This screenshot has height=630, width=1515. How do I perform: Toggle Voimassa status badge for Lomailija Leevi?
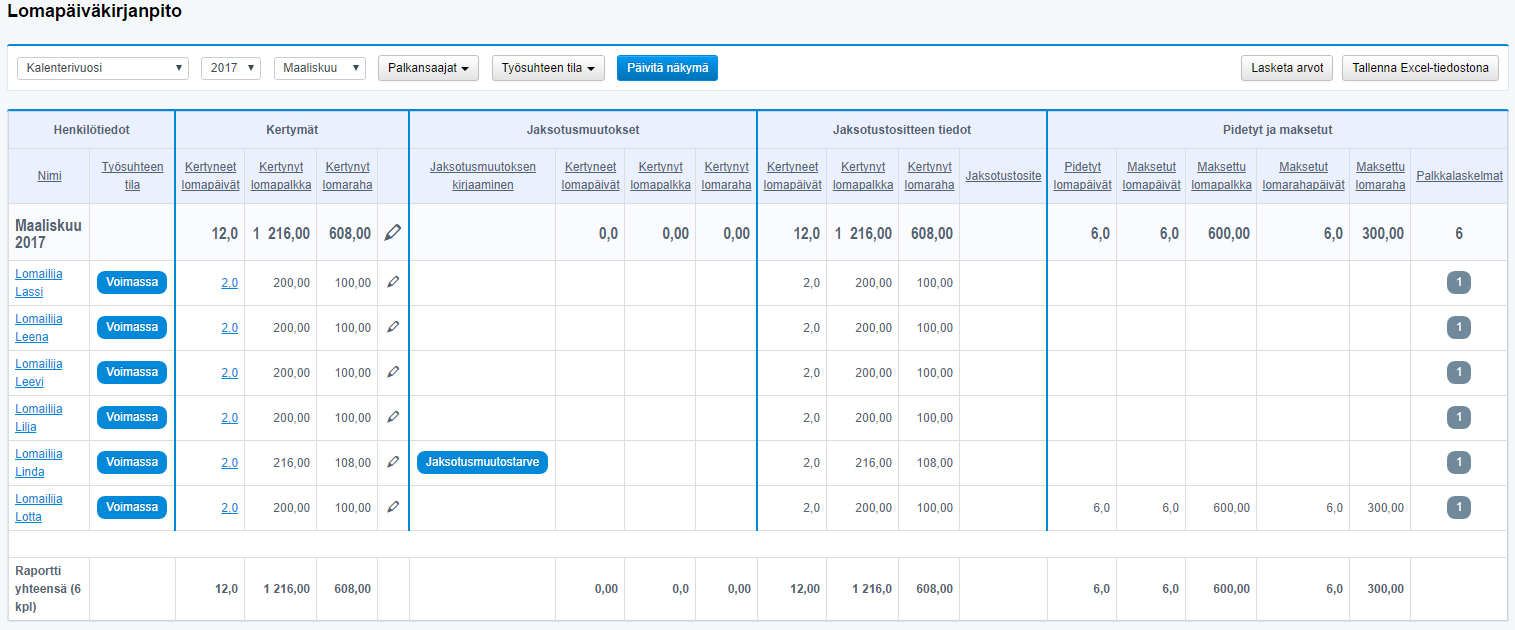tap(132, 372)
